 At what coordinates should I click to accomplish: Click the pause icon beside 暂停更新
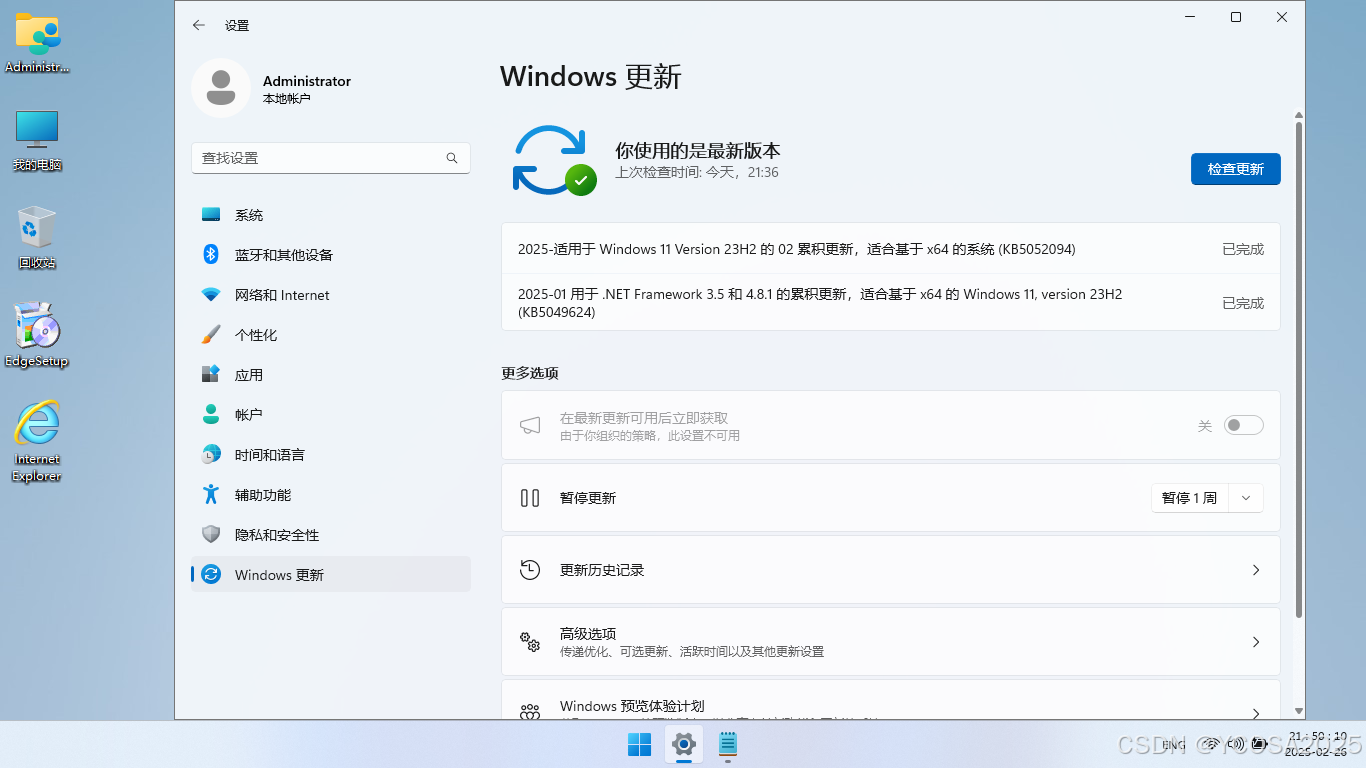click(530, 498)
